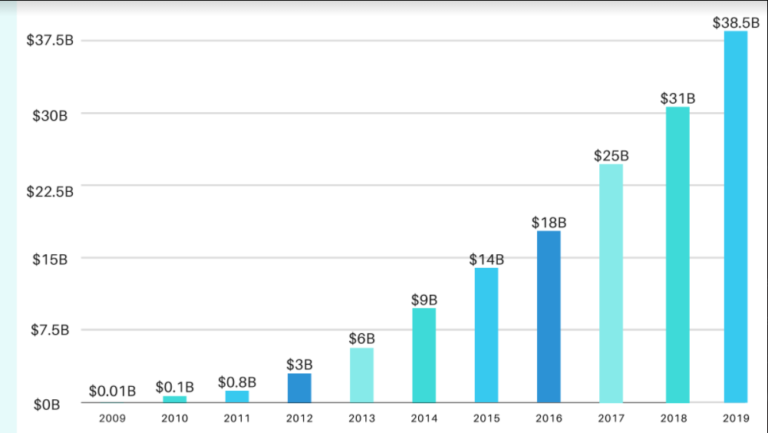
Task: Click the 2017 light teal bar
Action: (x=611, y=284)
